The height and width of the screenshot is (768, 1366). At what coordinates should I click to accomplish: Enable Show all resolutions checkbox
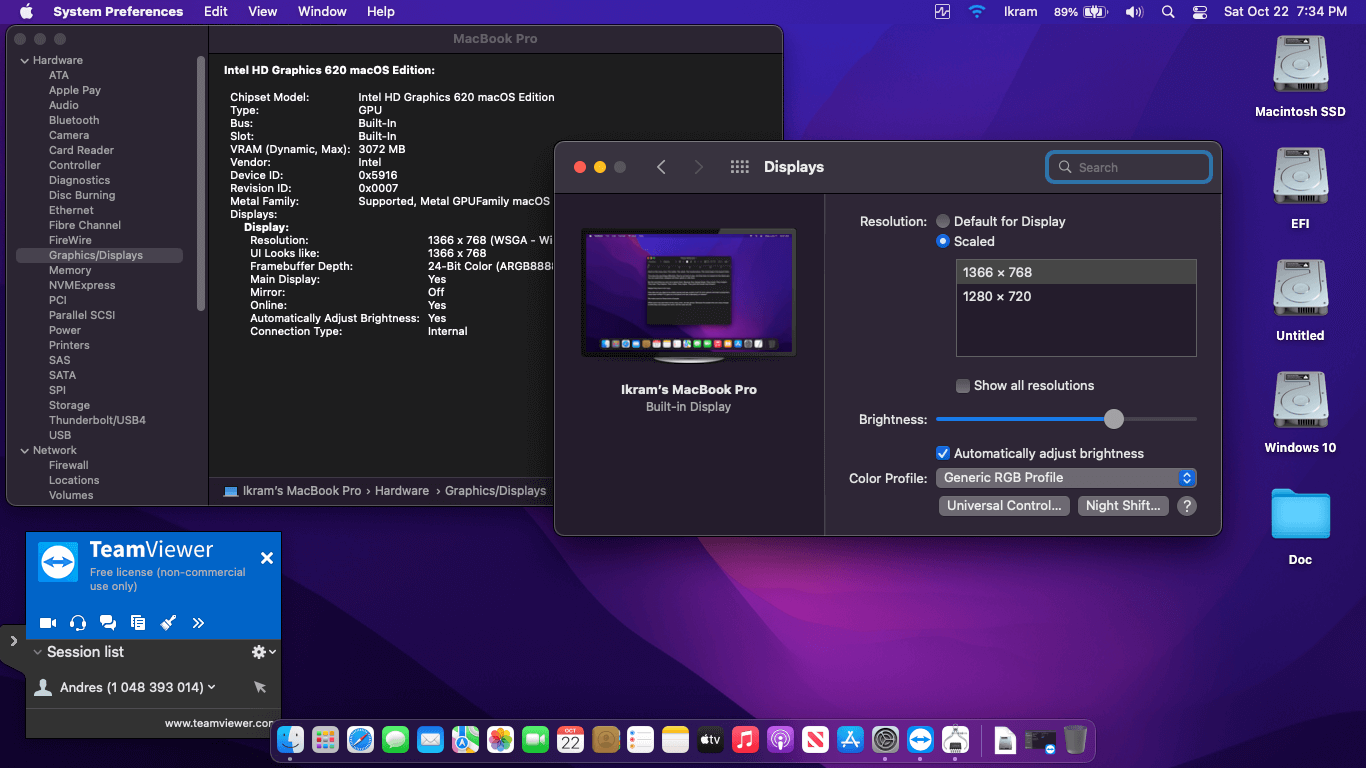(x=963, y=386)
